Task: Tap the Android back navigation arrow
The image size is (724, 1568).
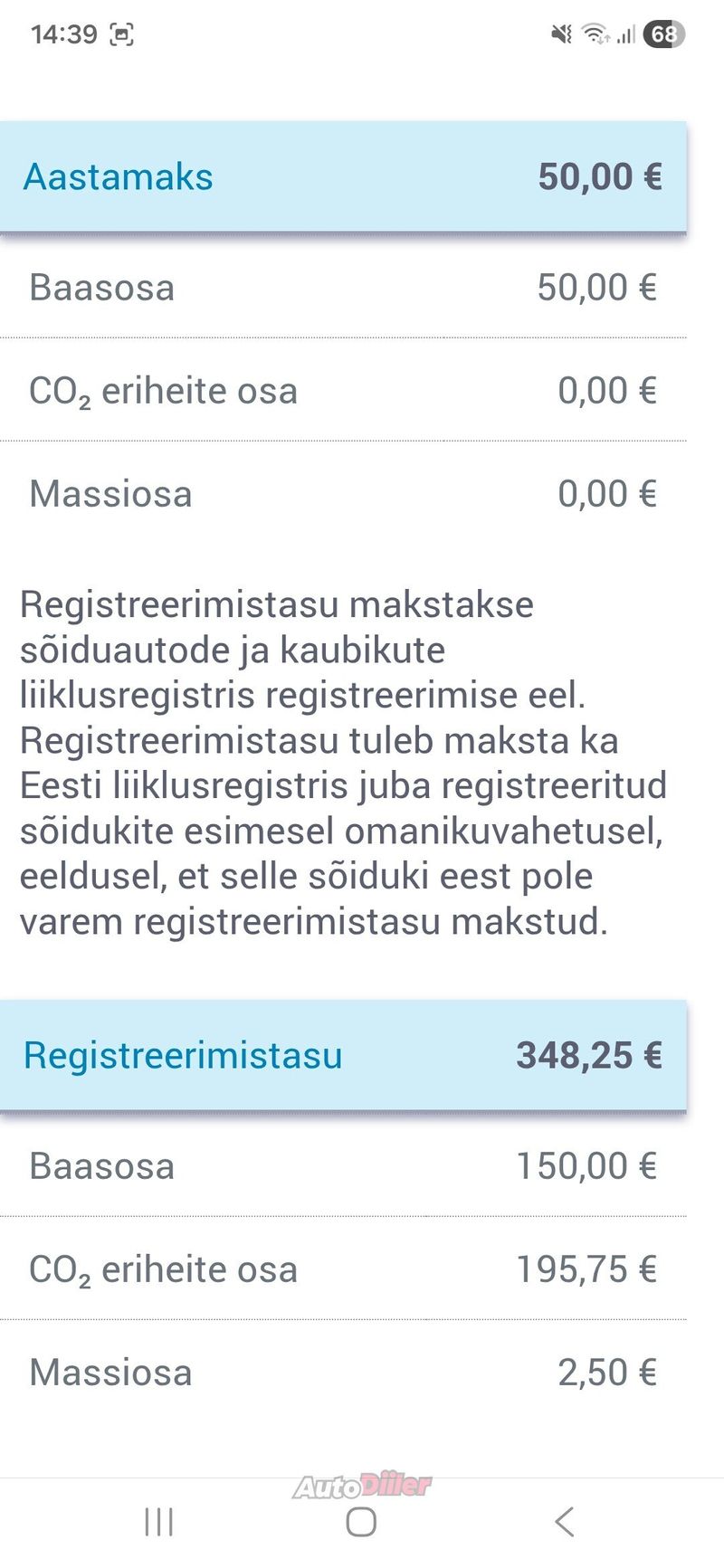Action: point(564,1522)
